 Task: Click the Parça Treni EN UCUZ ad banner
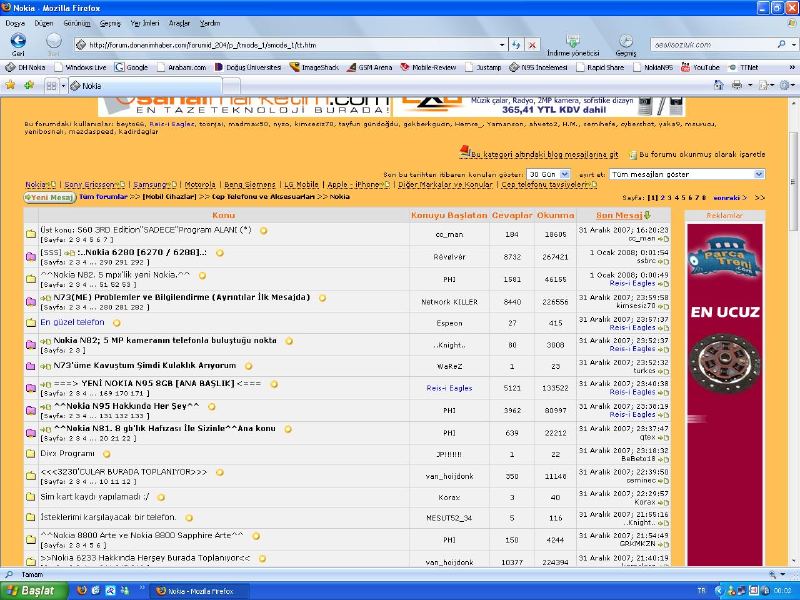pyautogui.click(x=724, y=394)
